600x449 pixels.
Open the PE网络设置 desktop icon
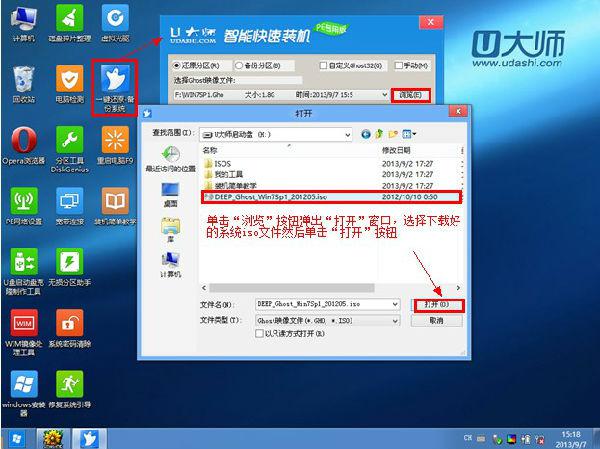tap(24, 206)
